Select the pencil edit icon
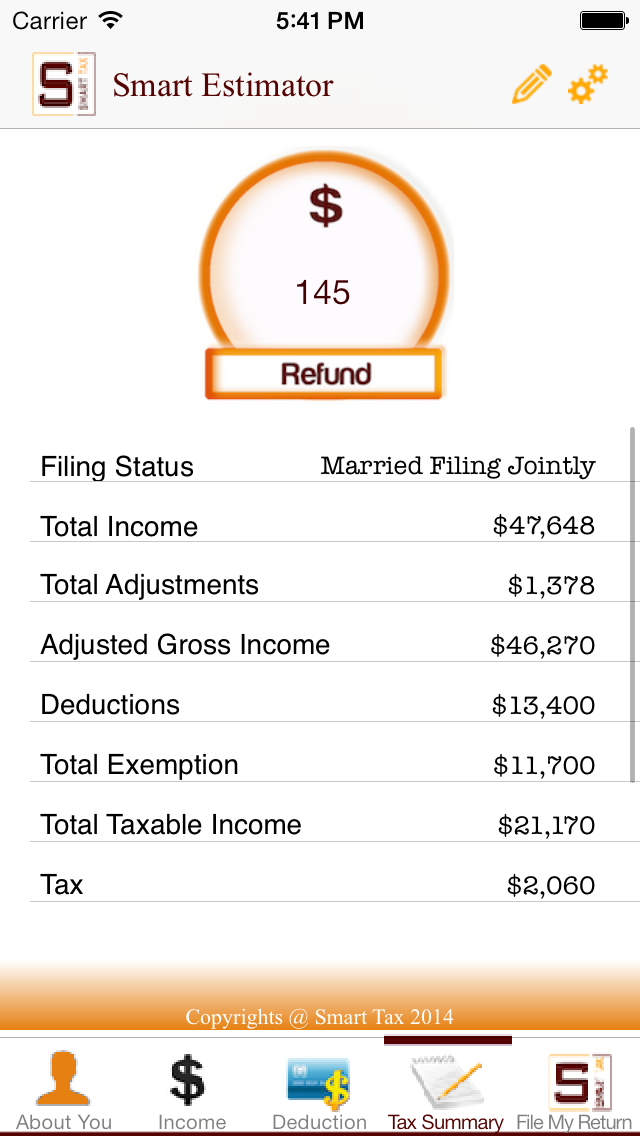 coord(531,84)
